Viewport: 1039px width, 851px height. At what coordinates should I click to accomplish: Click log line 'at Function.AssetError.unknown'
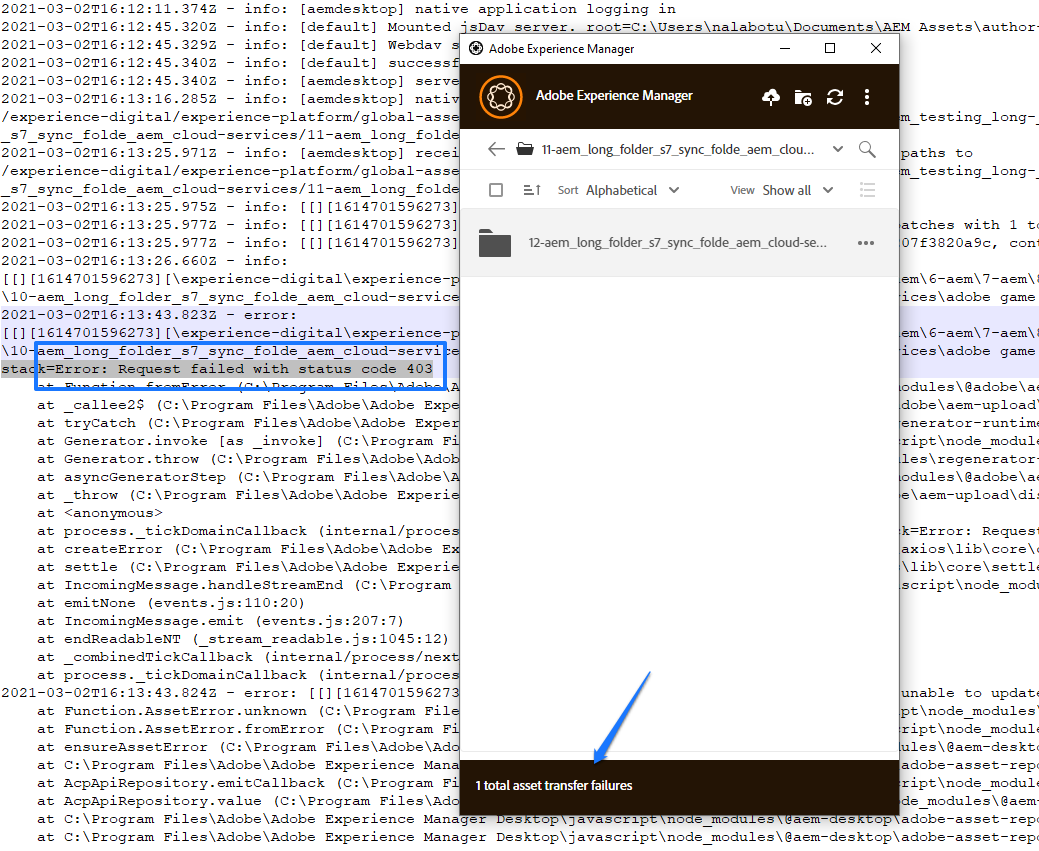(248, 711)
